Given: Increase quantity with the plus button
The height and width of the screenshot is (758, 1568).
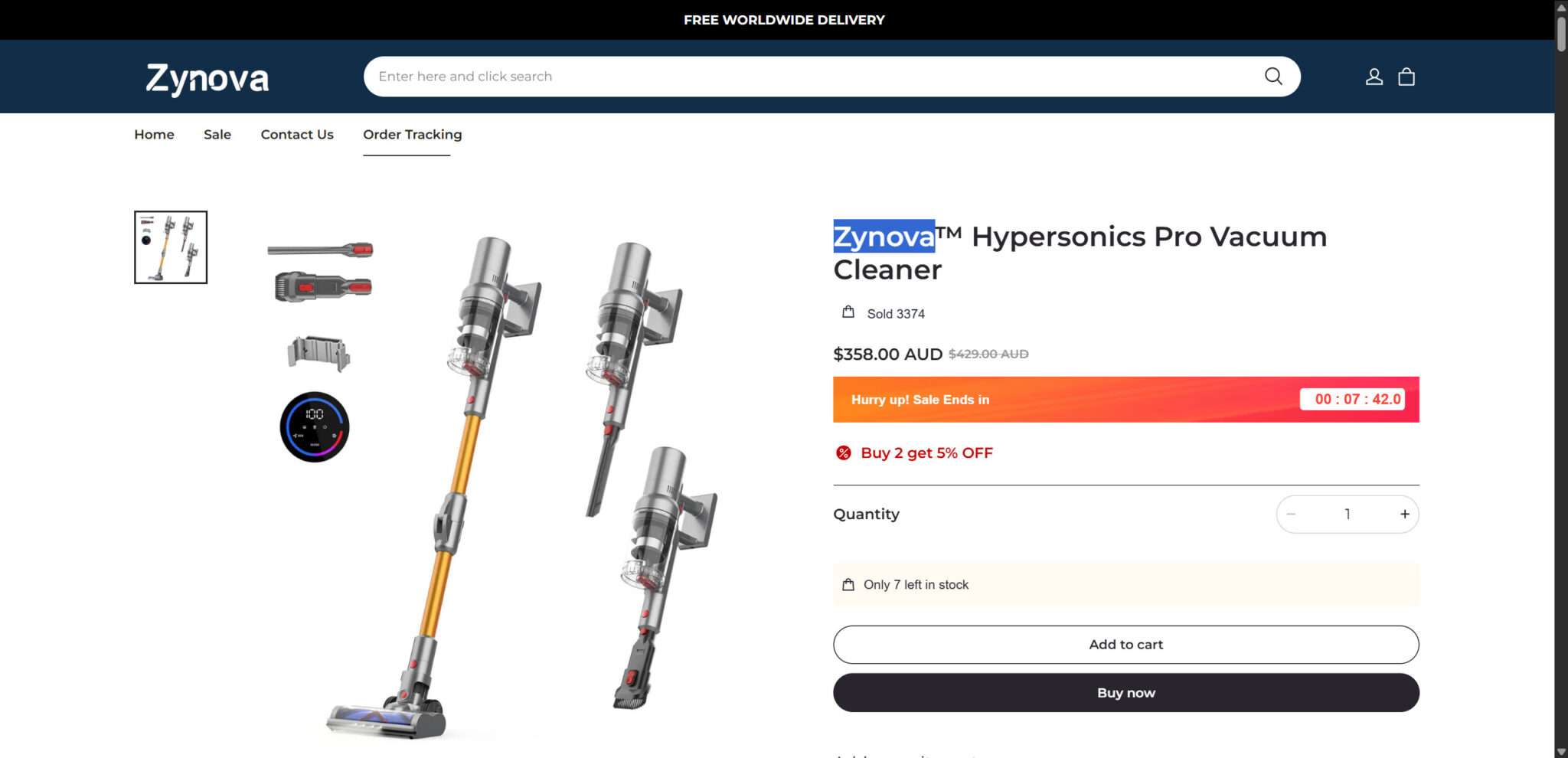Looking at the screenshot, I should point(1404,515).
